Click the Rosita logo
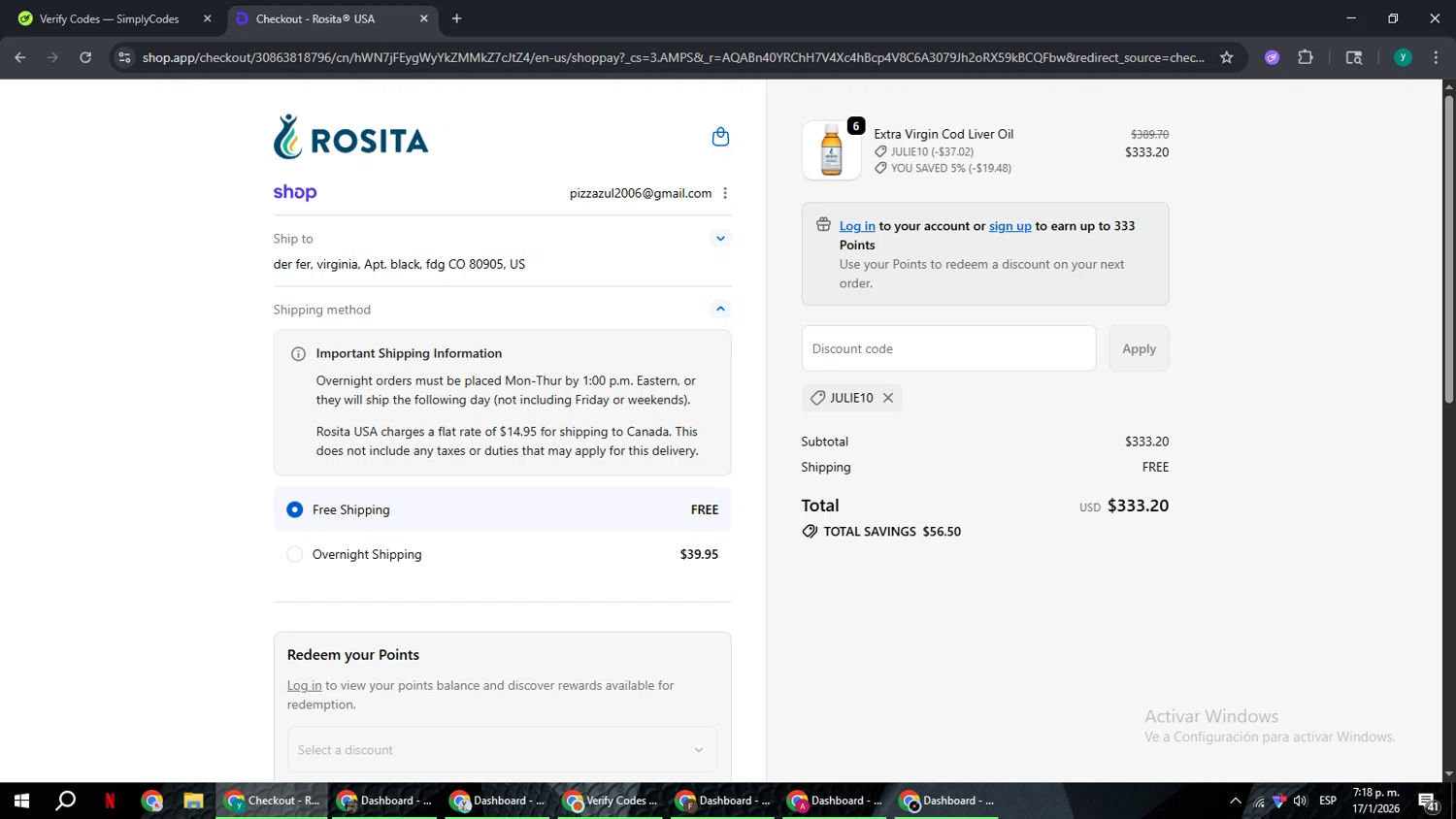 tap(351, 137)
